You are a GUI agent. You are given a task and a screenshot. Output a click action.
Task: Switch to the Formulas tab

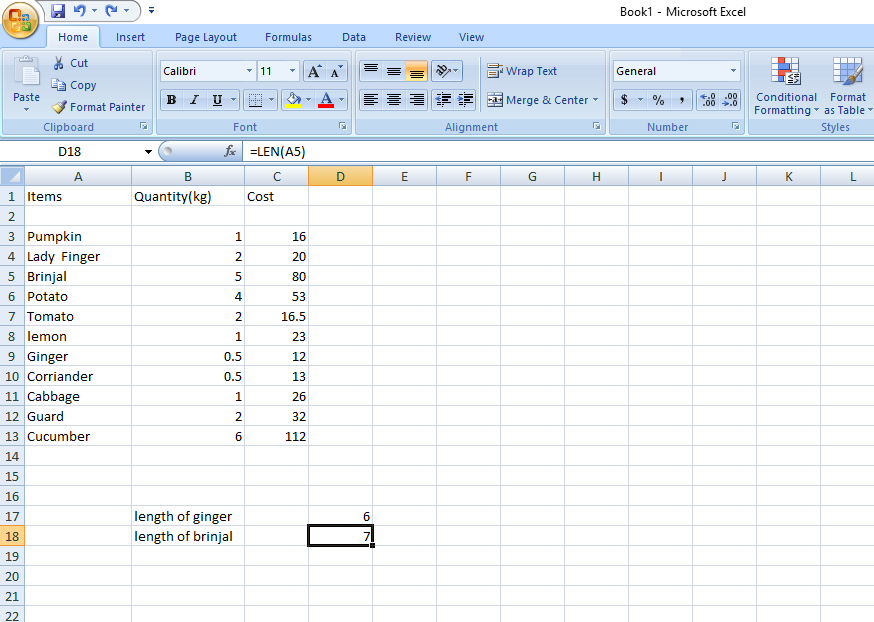[x=288, y=37]
